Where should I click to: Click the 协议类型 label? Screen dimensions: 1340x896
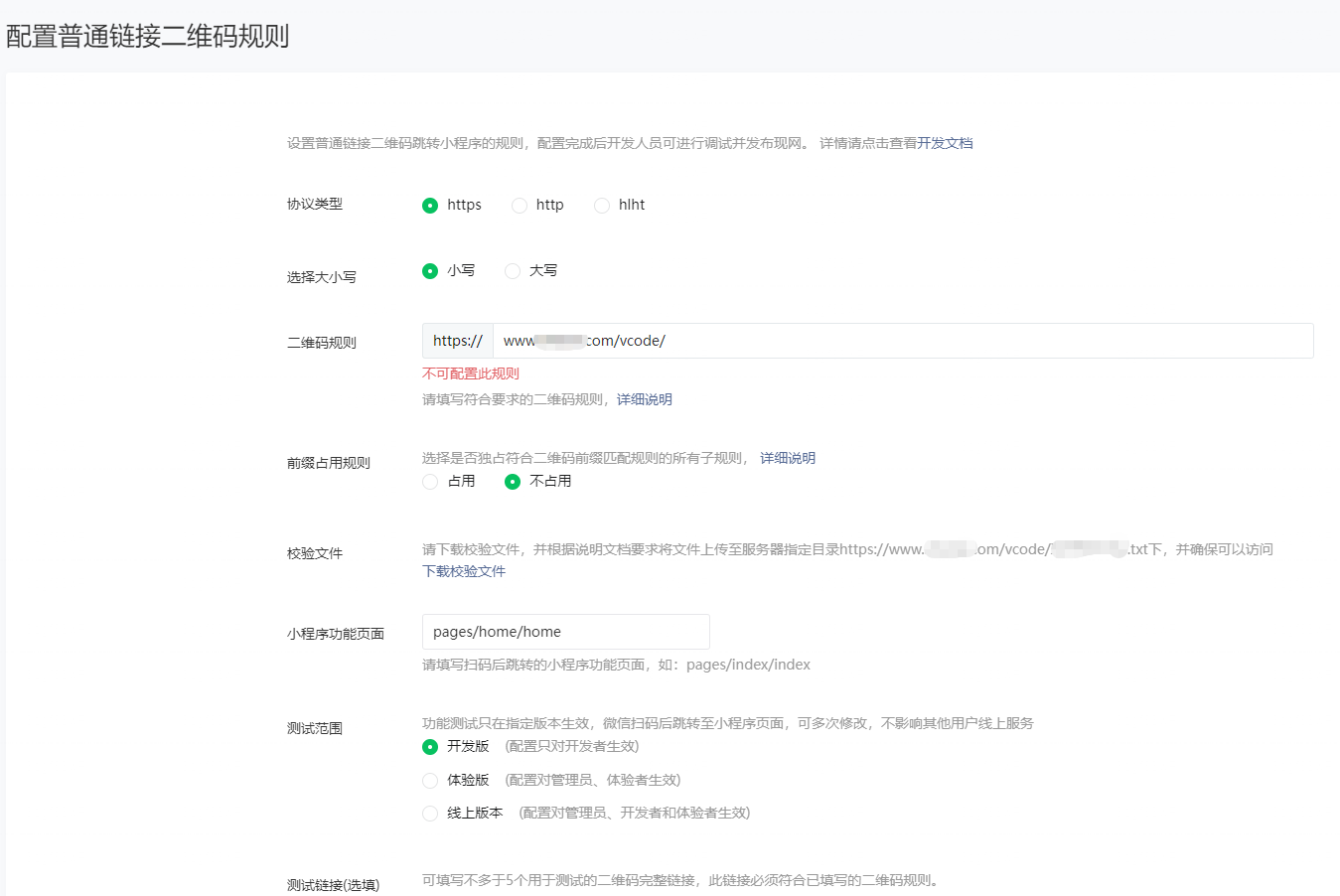pos(315,204)
